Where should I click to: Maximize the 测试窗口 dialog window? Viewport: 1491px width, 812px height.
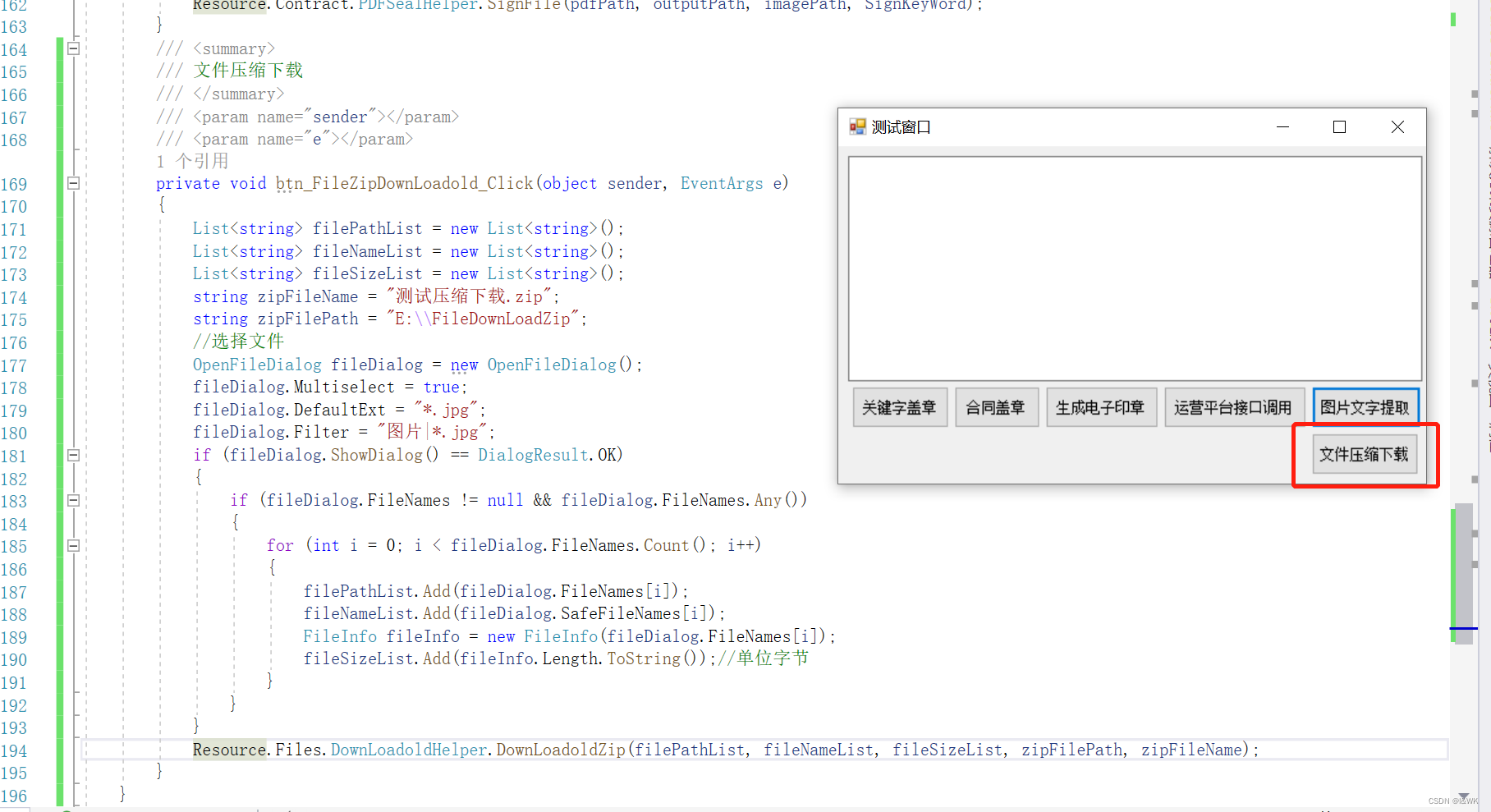point(1340,127)
